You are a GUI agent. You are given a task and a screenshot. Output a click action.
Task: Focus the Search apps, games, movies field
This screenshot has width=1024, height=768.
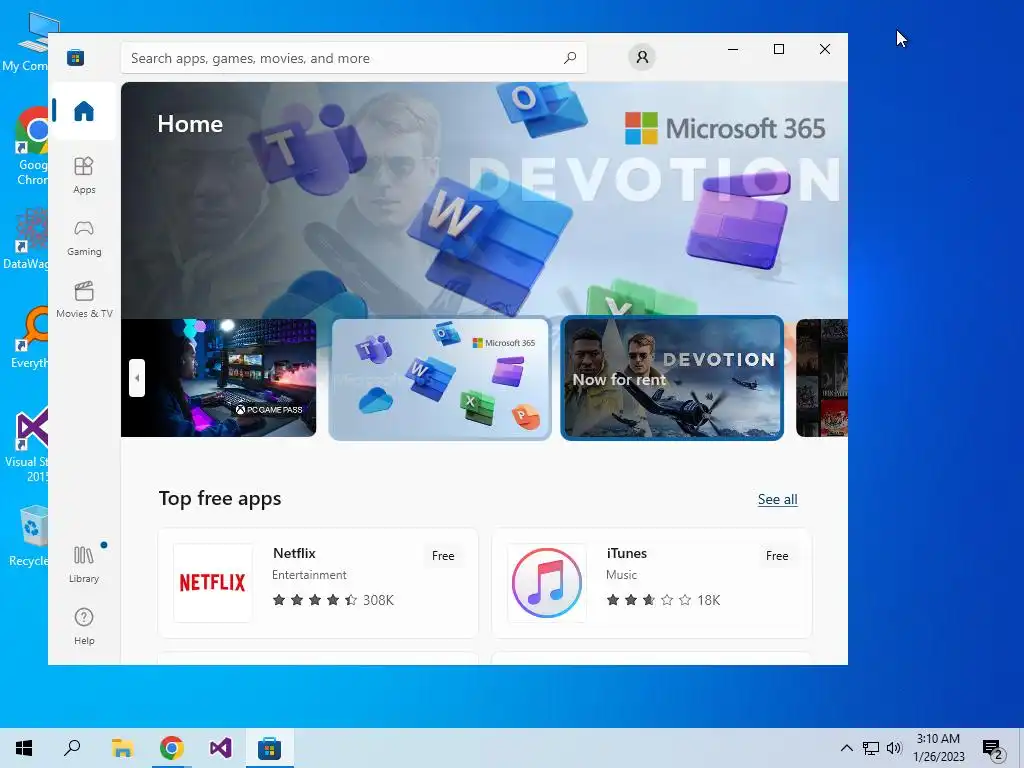[x=353, y=58]
